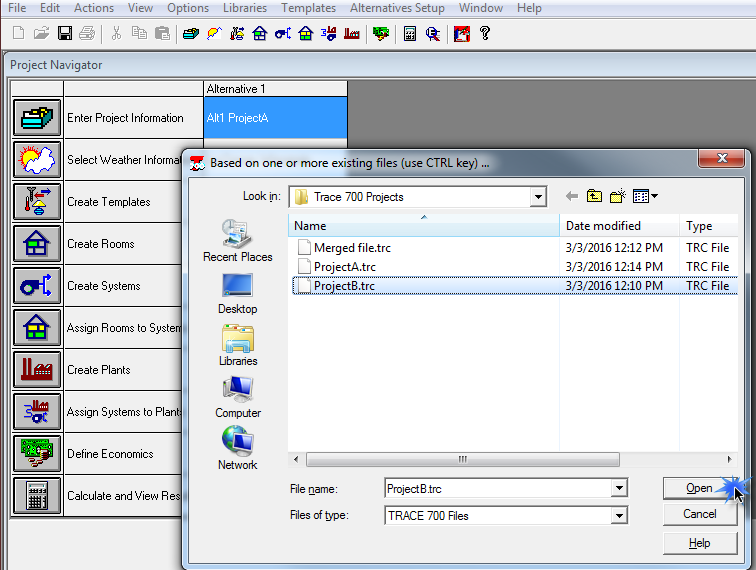Click Assign Systems to Plants navigator button
The width and height of the screenshot is (756, 570).
(x=37, y=411)
